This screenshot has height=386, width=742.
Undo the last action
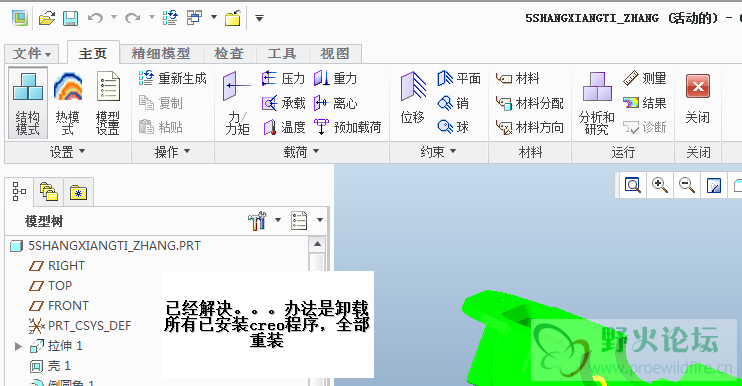(x=95, y=18)
